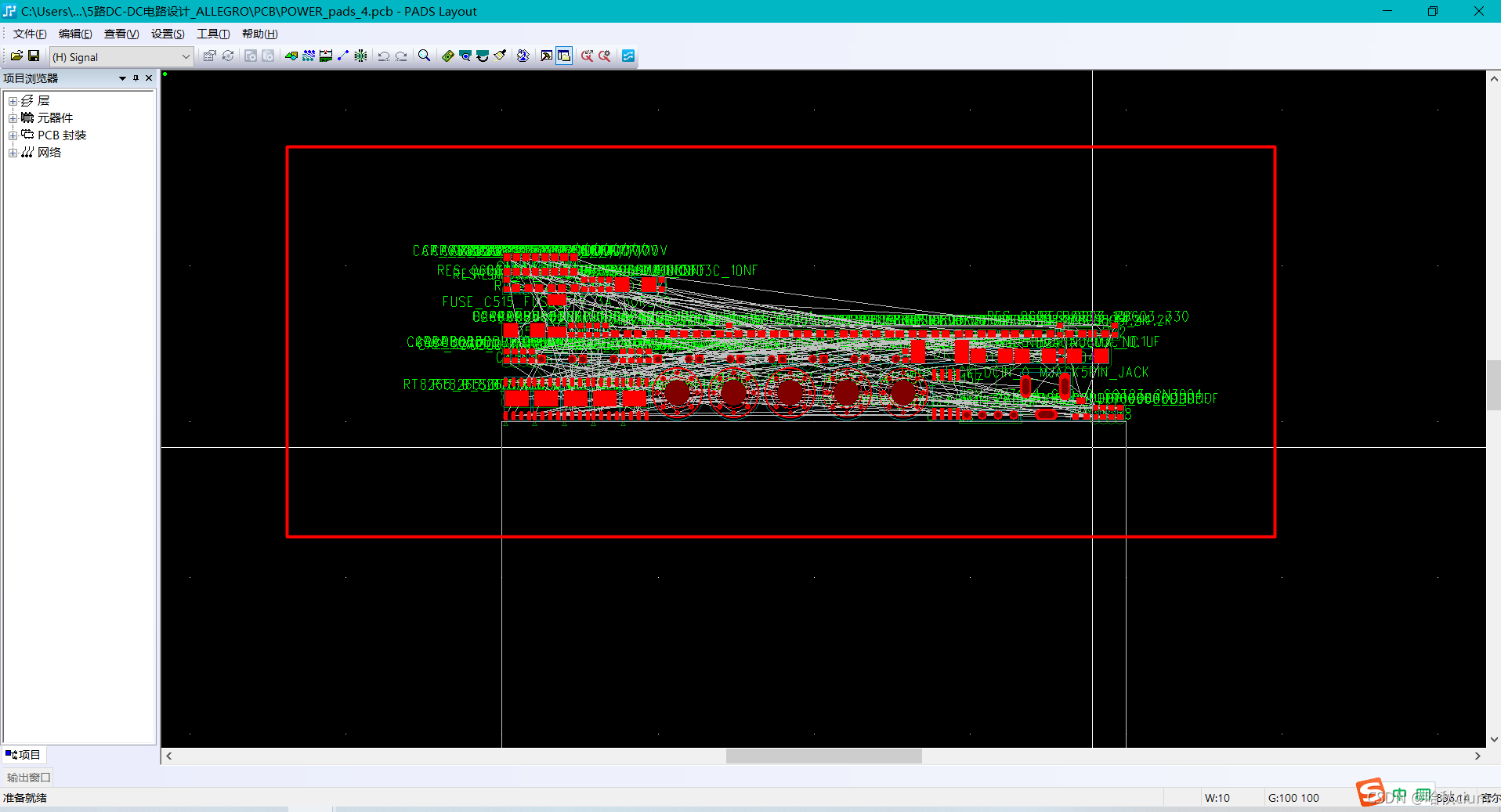1501x812 pixels.
Task: Click the horizontal scrollbar right arrow
Action: [1478, 756]
